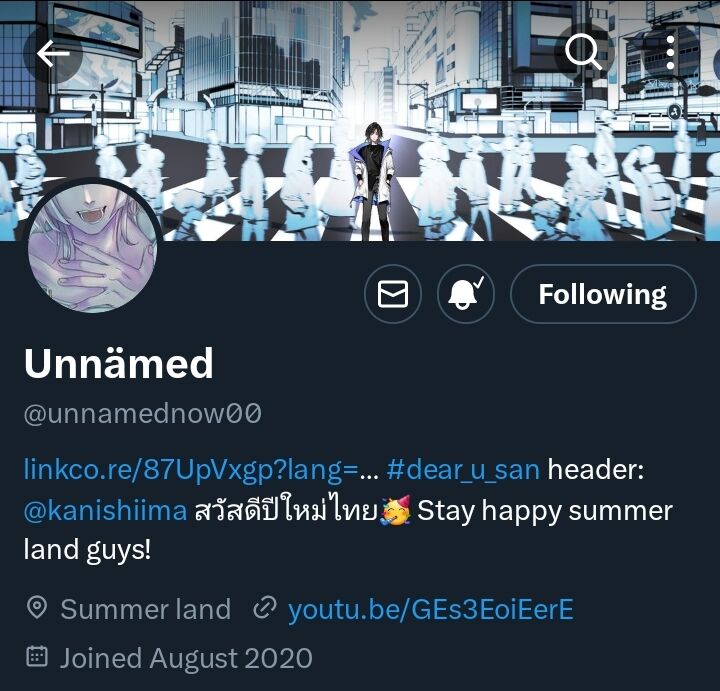Select the display name Unnämed
Image resolution: width=720 pixels, height=691 pixels.
pos(118,363)
